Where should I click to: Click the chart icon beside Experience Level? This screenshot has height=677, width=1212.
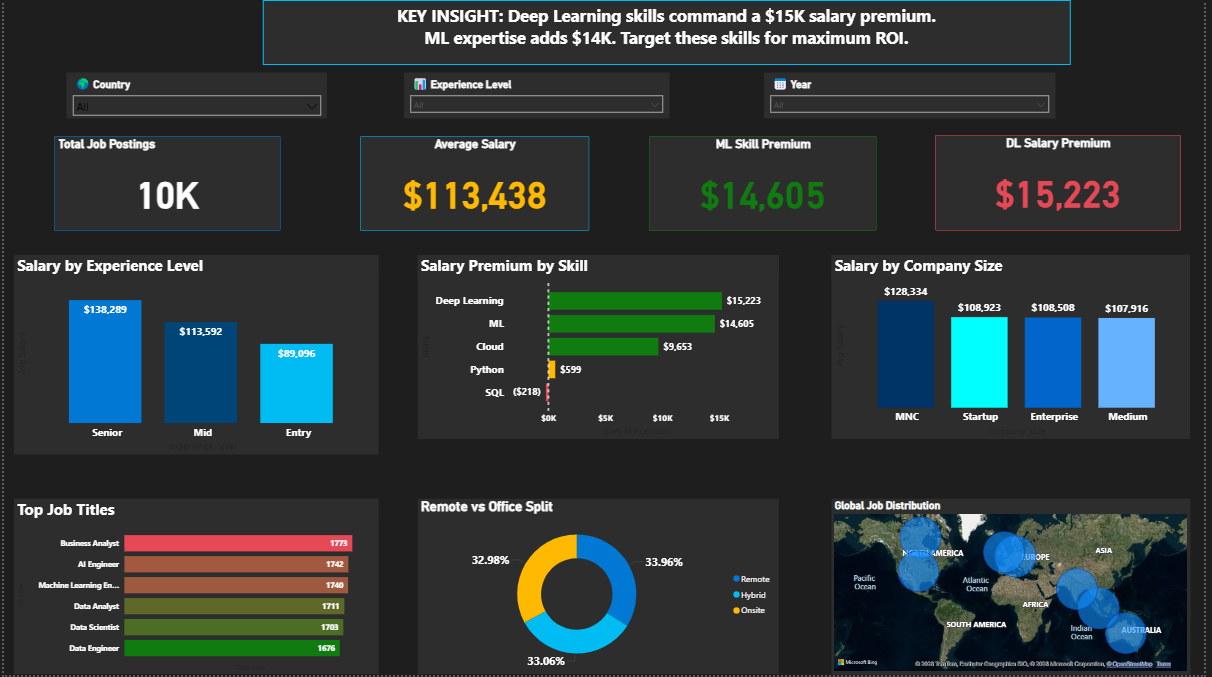point(420,84)
